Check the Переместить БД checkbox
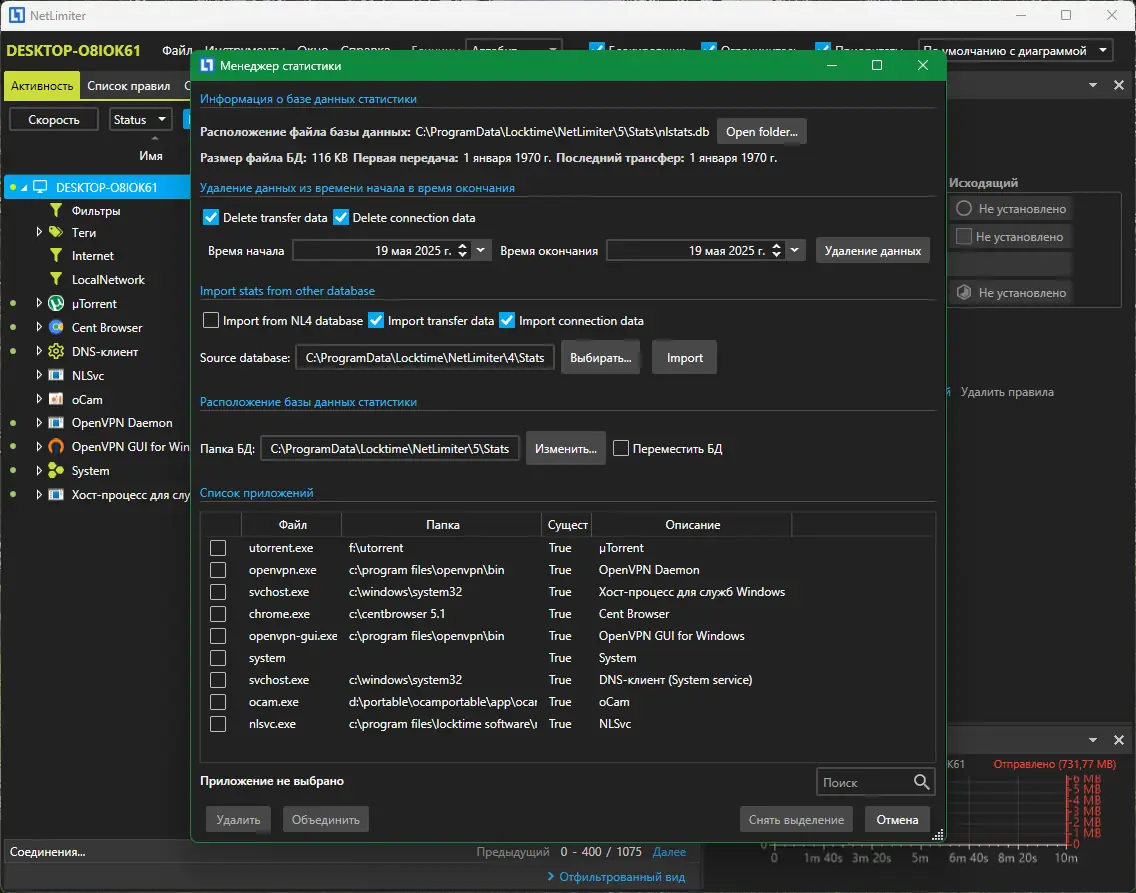The width and height of the screenshot is (1136, 893). 621,449
